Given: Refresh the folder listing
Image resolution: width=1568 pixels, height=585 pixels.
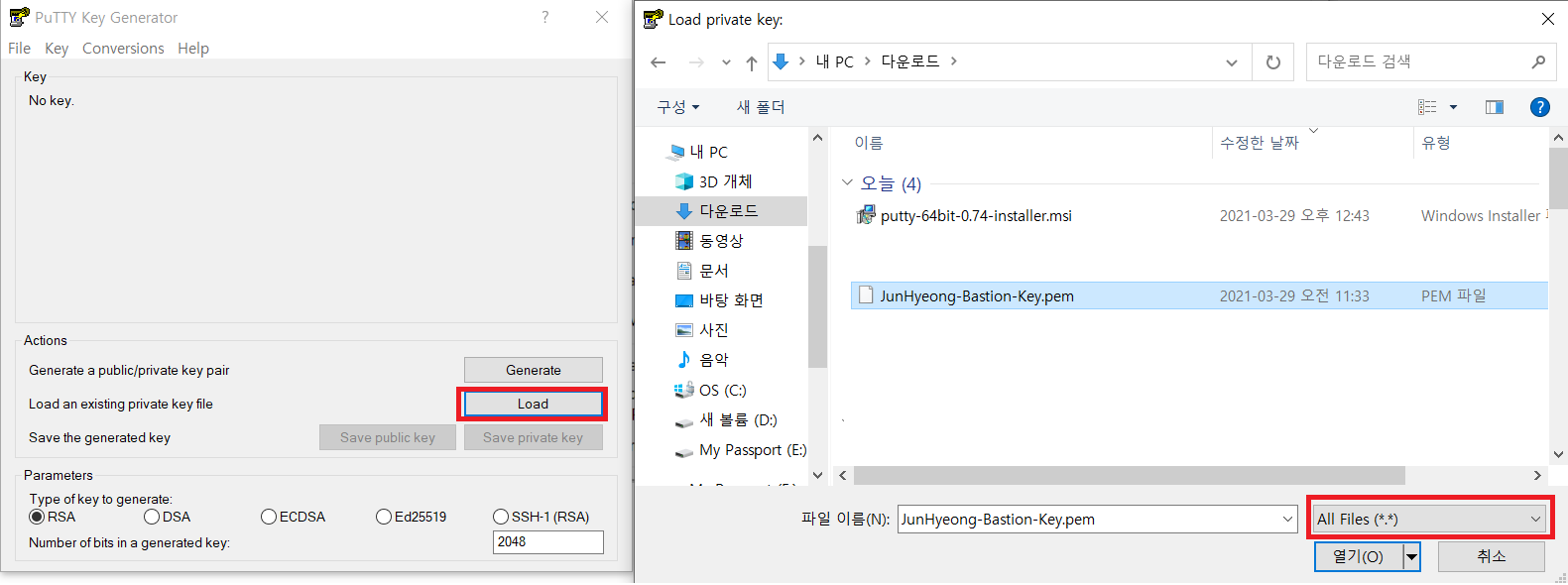Looking at the screenshot, I should pyautogui.click(x=1273, y=62).
